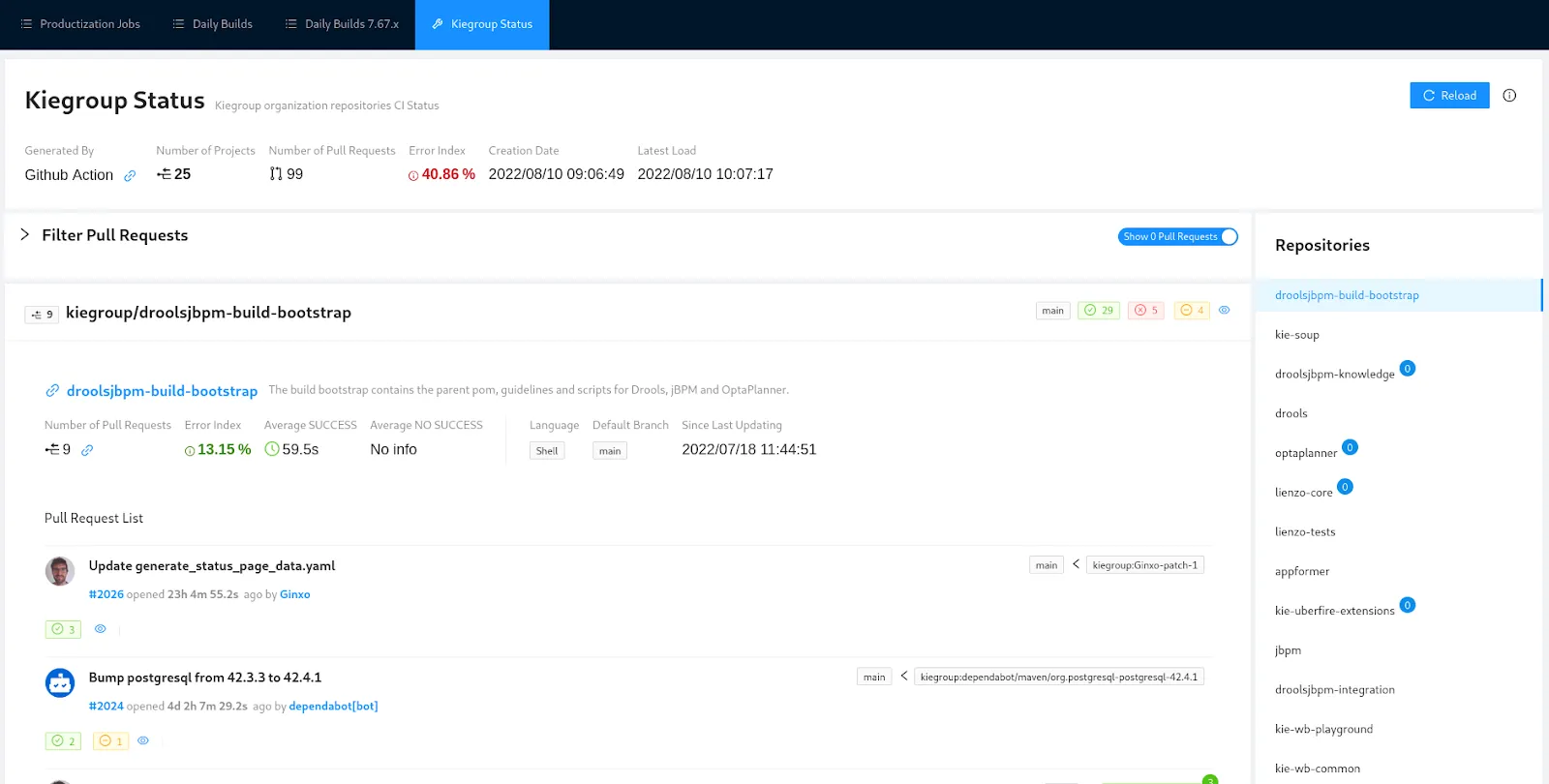This screenshot has width=1549, height=784.
Task: Open Ginxo author profile link
Action: click(x=295, y=594)
